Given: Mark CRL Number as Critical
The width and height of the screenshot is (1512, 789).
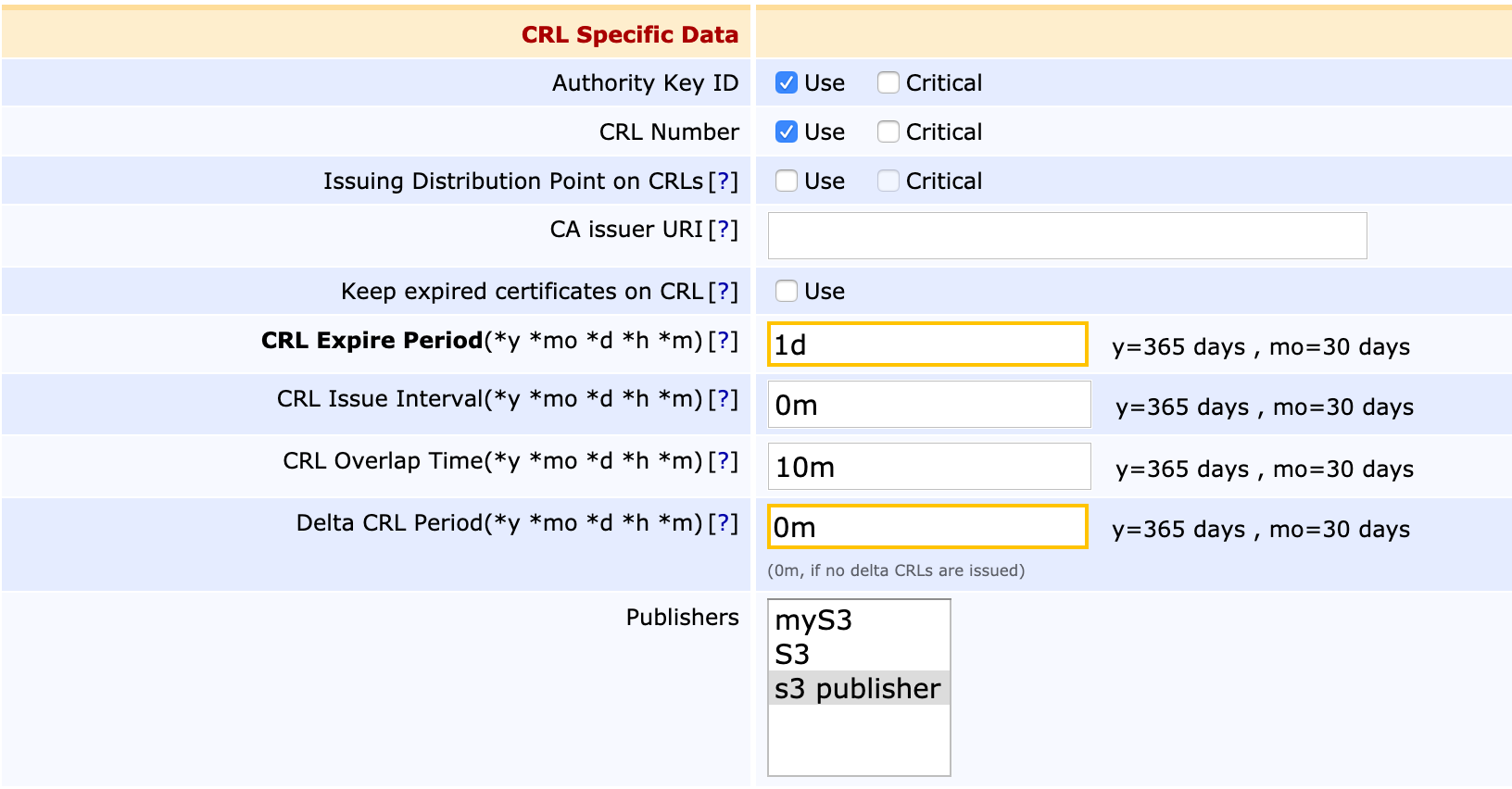Looking at the screenshot, I should pyautogui.click(x=888, y=132).
